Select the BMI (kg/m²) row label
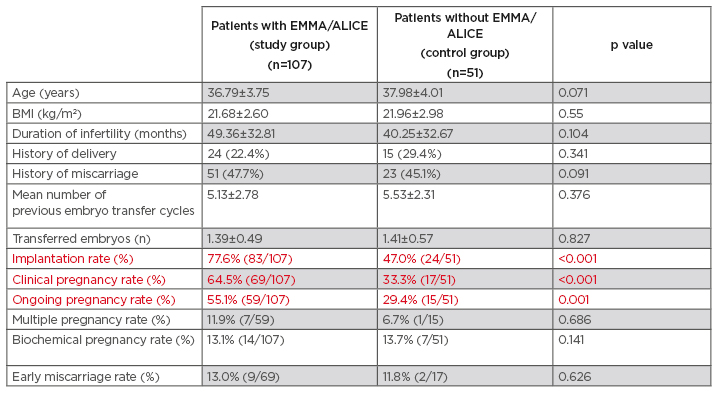This screenshot has width=723, height=404. [x=49, y=112]
